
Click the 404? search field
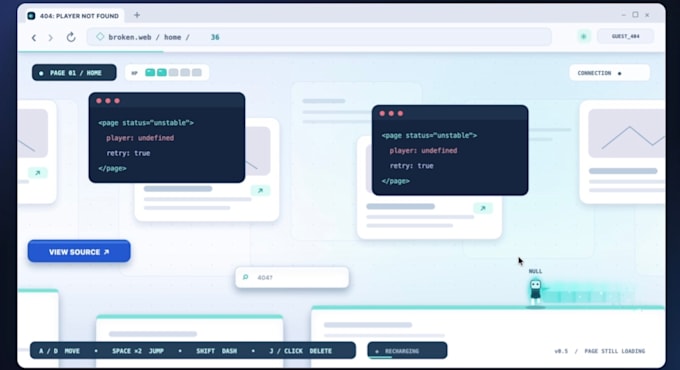pos(292,277)
